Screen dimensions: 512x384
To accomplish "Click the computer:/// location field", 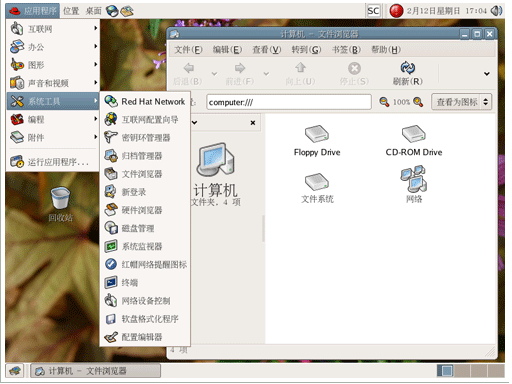I will tap(289, 102).
